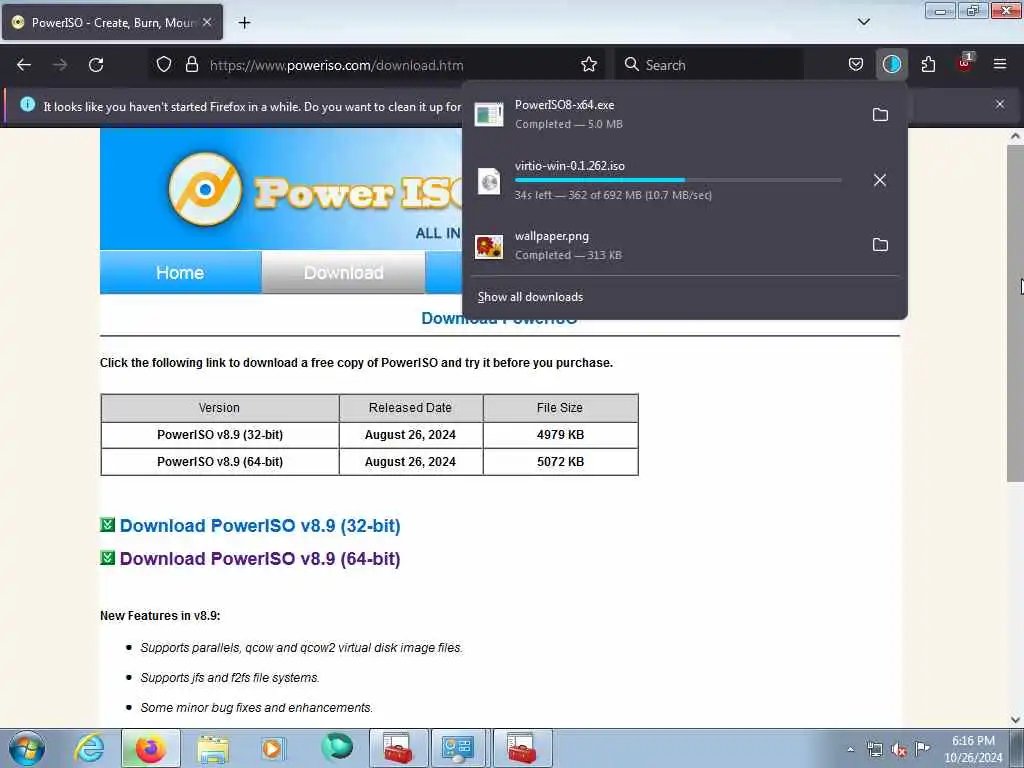The width and height of the screenshot is (1024, 768).
Task: Click the virtio-win-0.1.262.iso file name
Action: coord(569,166)
